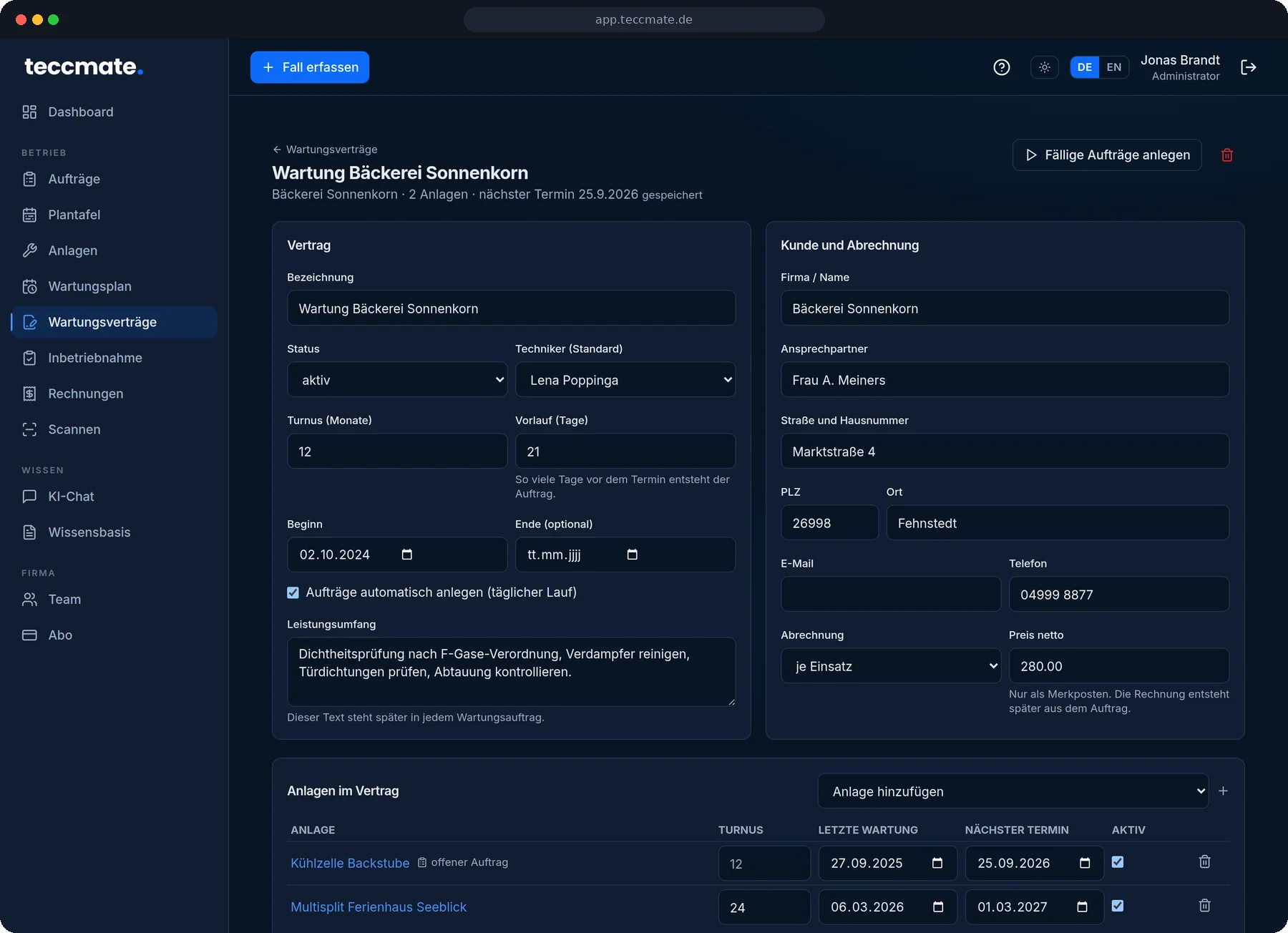The height and width of the screenshot is (933, 1288).
Task: Expand the Techniker dropdown with Lena Poppinga
Action: (x=625, y=379)
